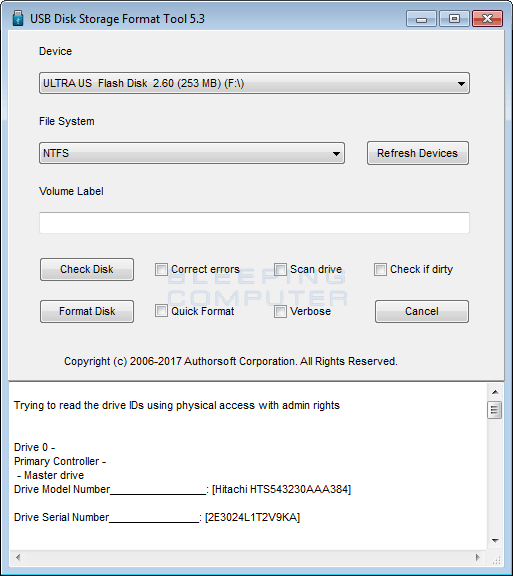Tick the Scan drive checkbox
513x576 pixels.
click(x=280, y=269)
